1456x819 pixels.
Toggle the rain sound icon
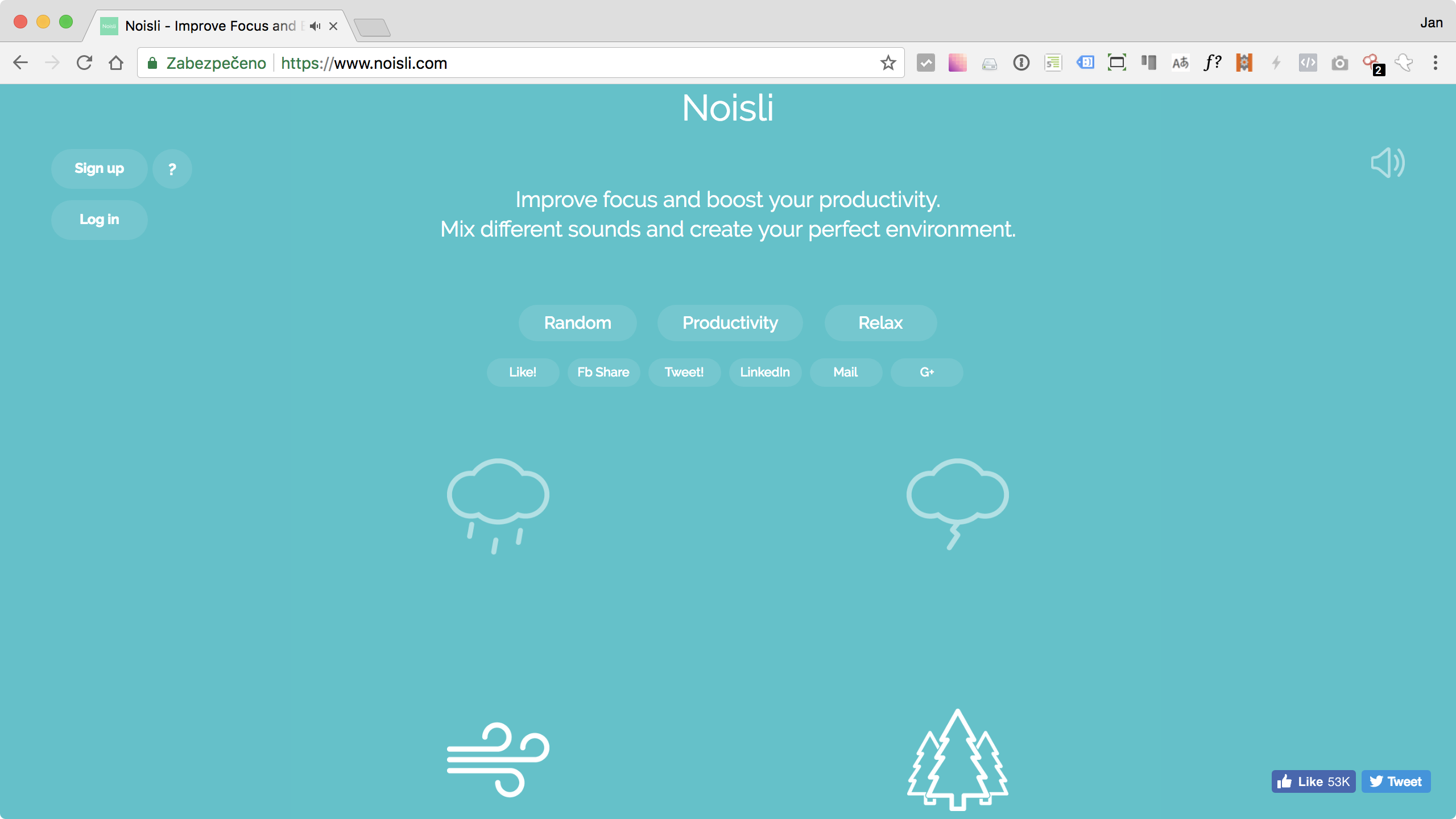(x=498, y=503)
